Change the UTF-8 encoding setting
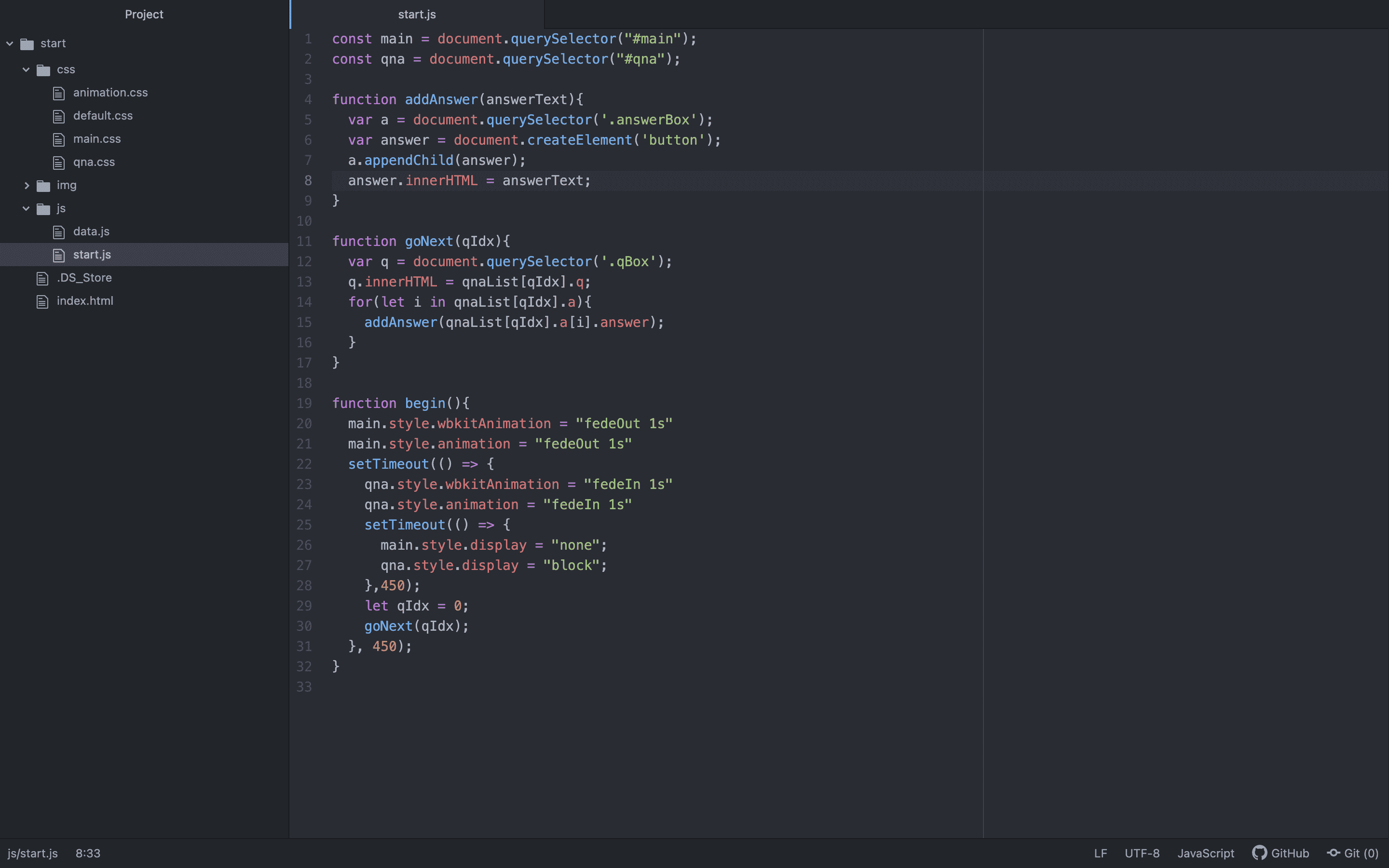The image size is (1389, 868). coord(1142,853)
